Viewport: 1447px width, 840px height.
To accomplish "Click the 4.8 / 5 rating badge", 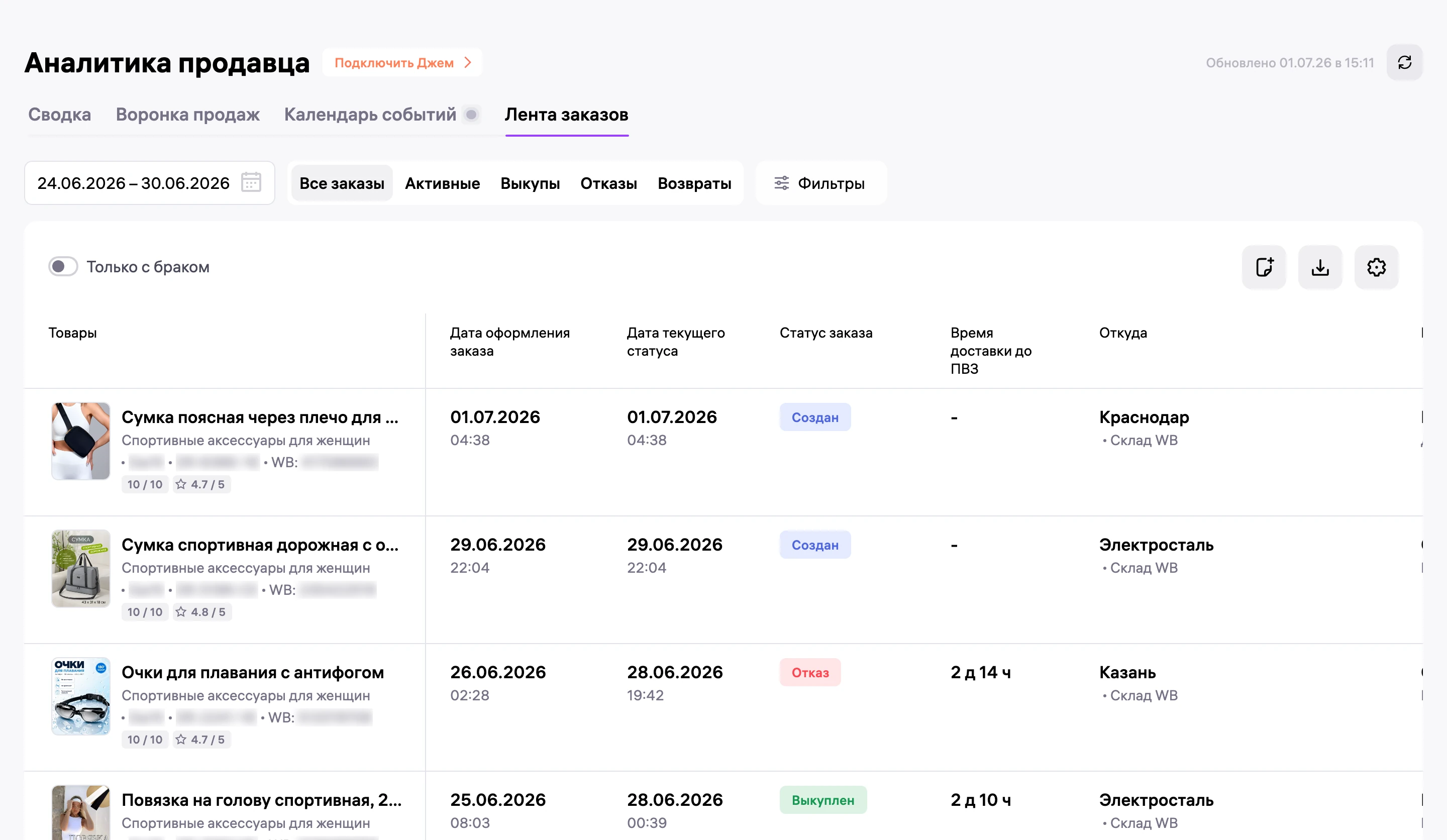I will pos(201,612).
